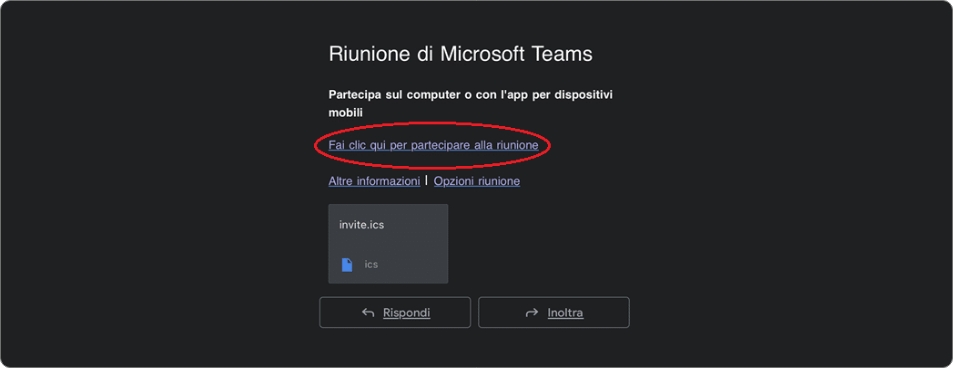Select the 'invite.ics' file name text
953x368 pixels.
[362, 224]
